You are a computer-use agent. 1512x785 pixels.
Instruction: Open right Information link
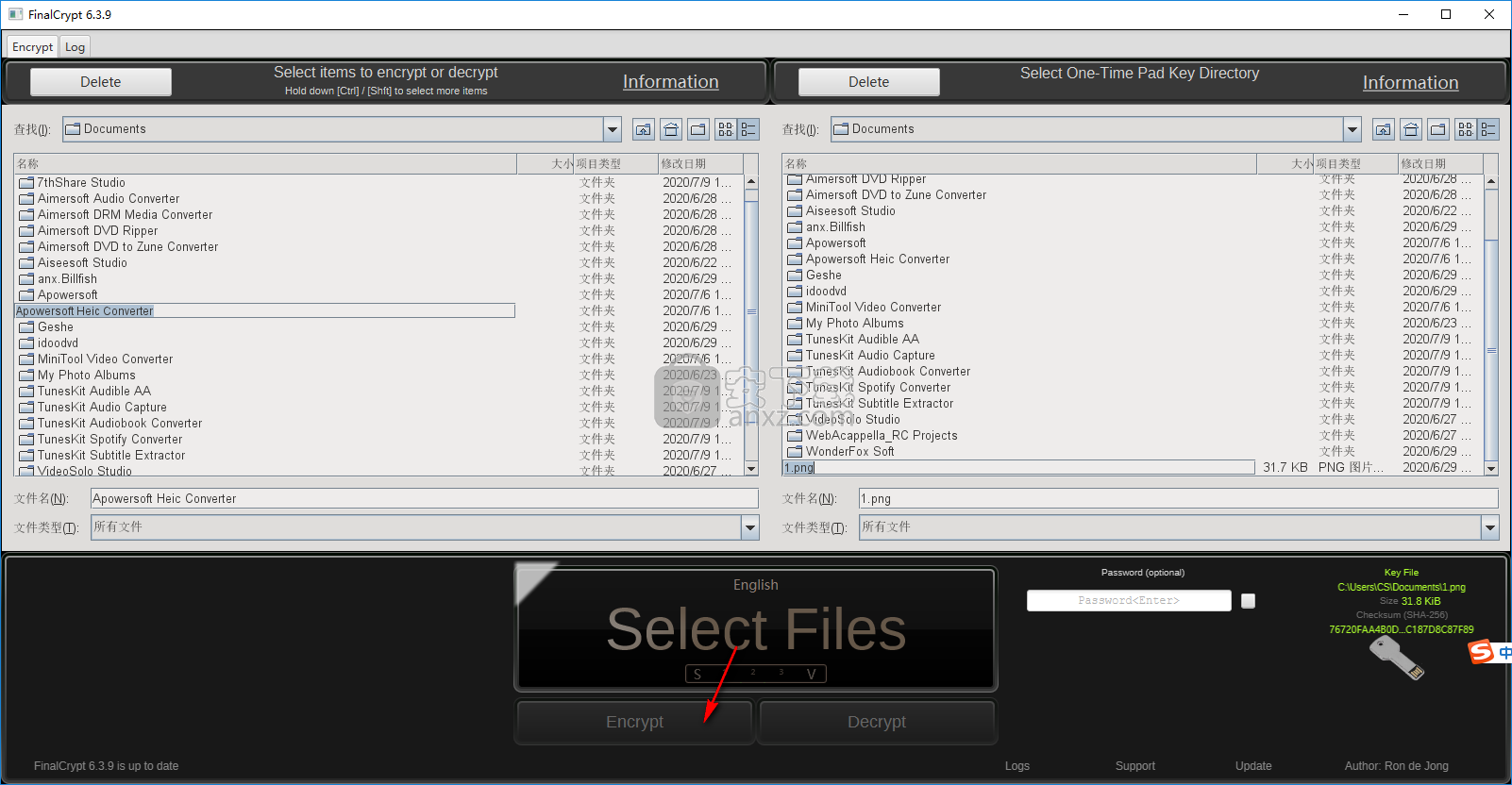tap(1411, 83)
